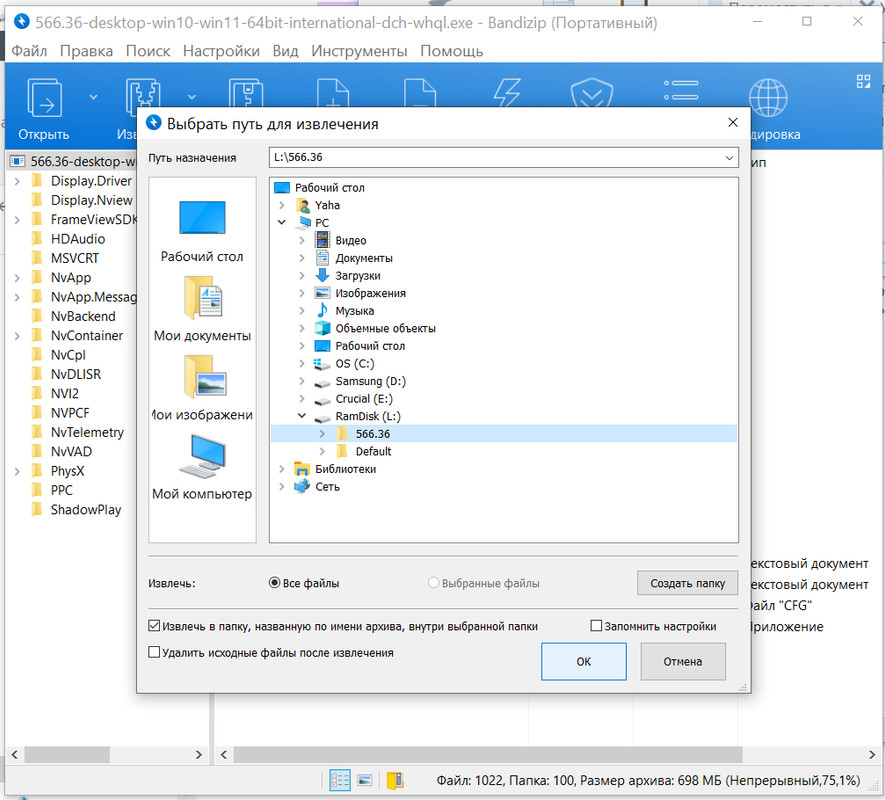
Task: Switch to icon view in status bar
Action: coord(365,780)
